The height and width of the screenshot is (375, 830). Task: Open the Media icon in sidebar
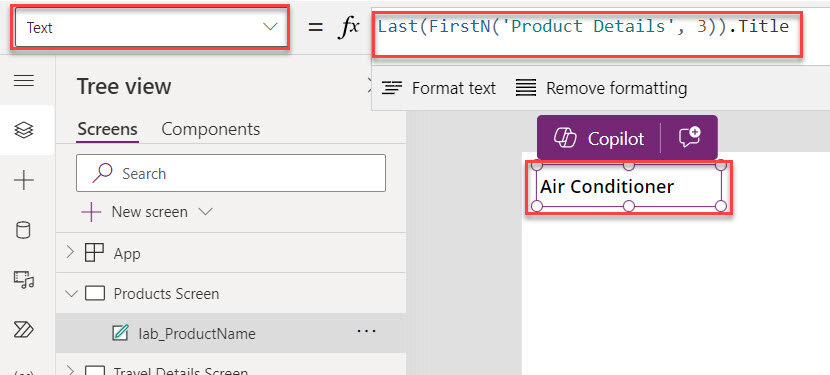click(24, 279)
